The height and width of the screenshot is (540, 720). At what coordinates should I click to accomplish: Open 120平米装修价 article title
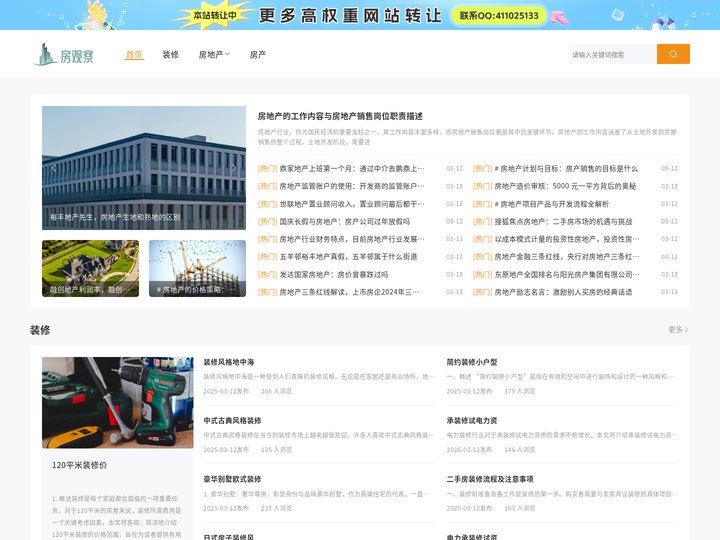(x=79, y=465)
